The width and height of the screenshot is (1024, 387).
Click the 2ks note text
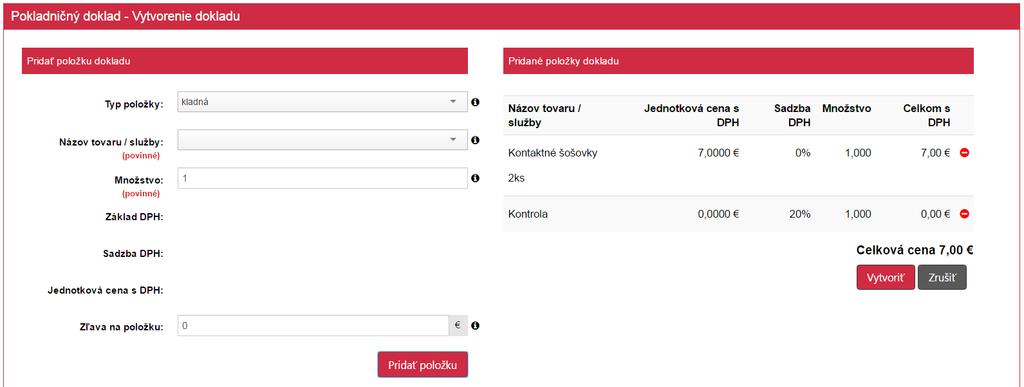516,178
